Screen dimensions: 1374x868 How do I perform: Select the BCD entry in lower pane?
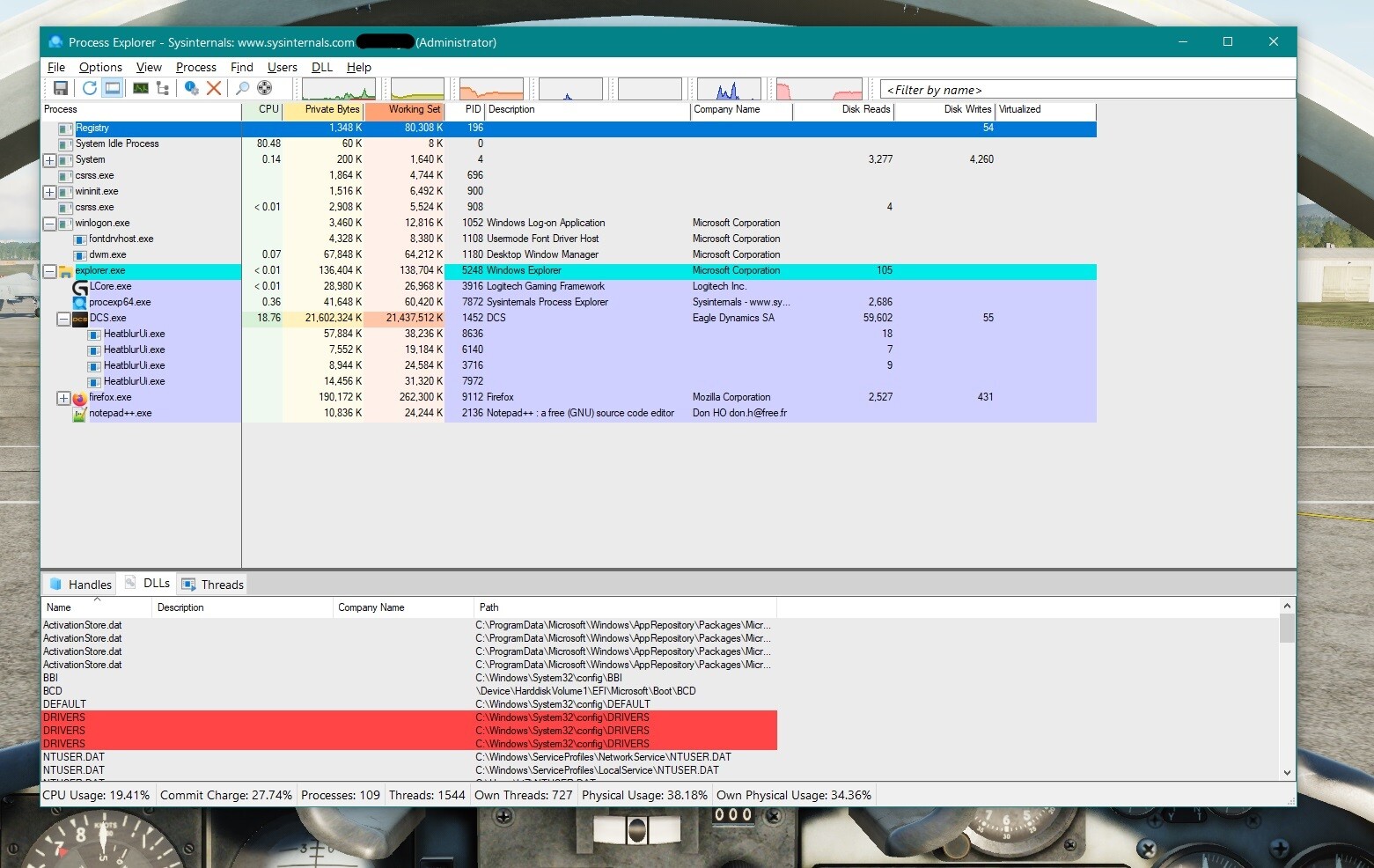tap(409, 691)
